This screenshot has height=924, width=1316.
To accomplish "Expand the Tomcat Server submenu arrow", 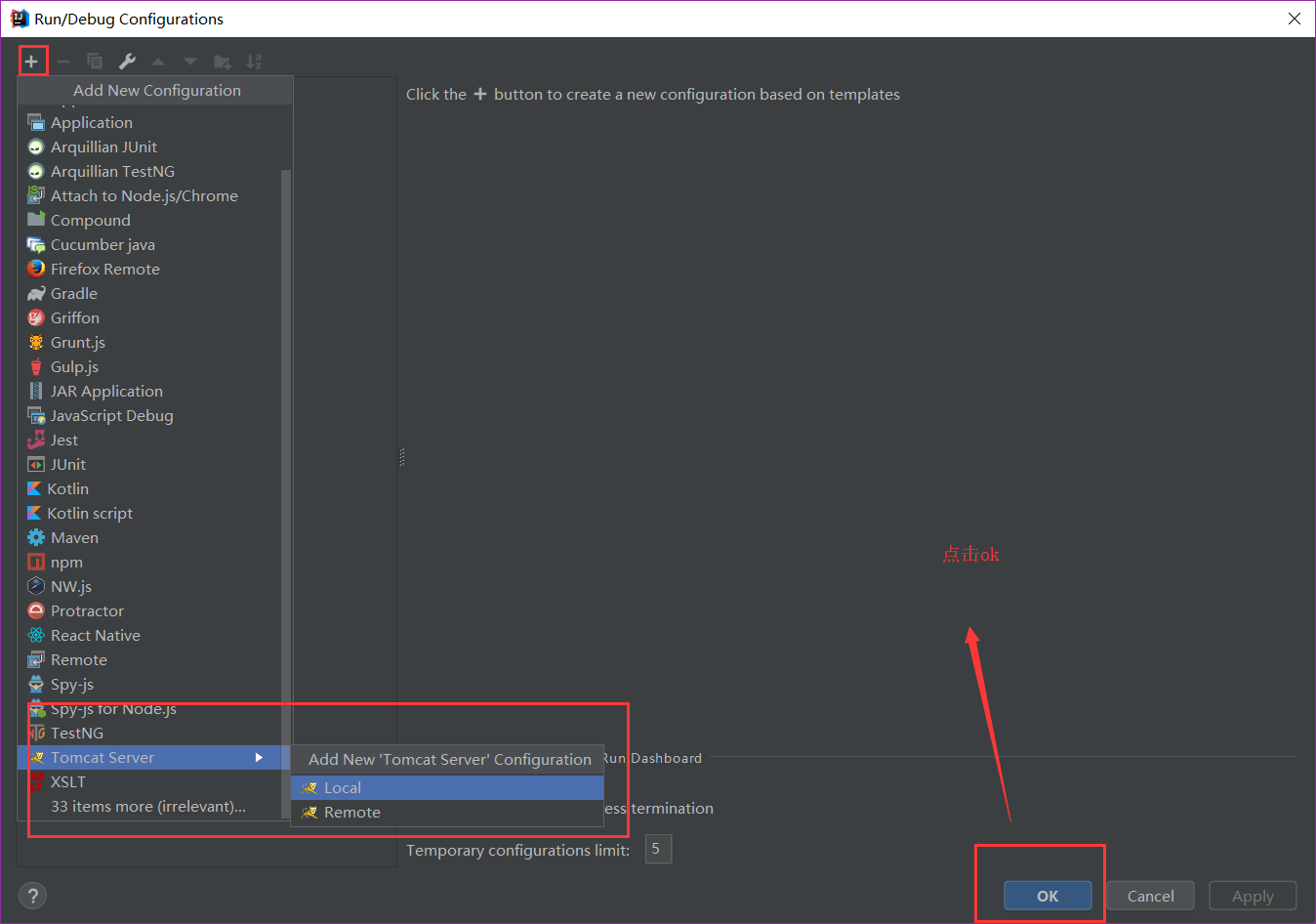I will coord(259,757).
